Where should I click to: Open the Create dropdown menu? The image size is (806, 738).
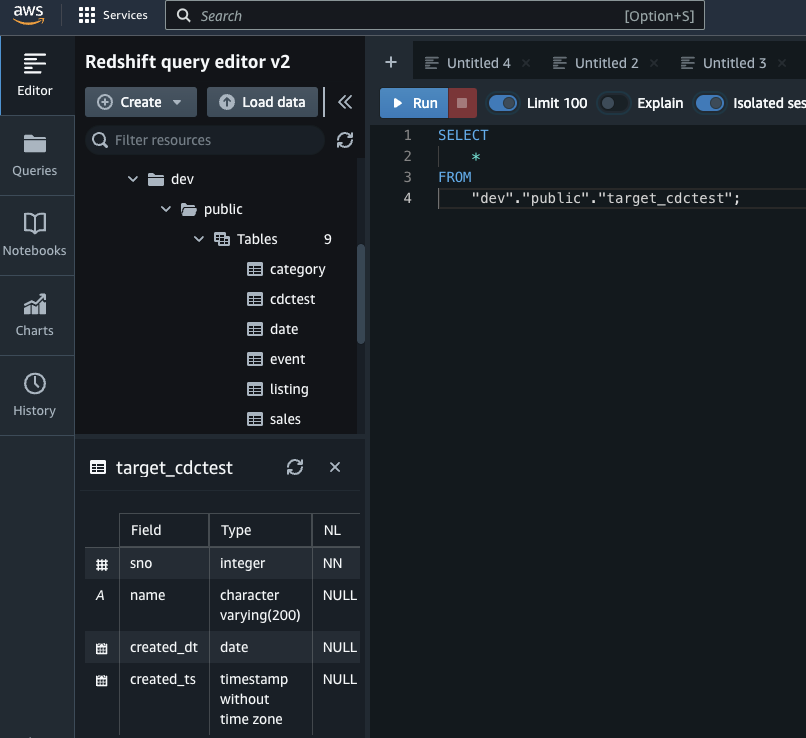click(140, 102)
